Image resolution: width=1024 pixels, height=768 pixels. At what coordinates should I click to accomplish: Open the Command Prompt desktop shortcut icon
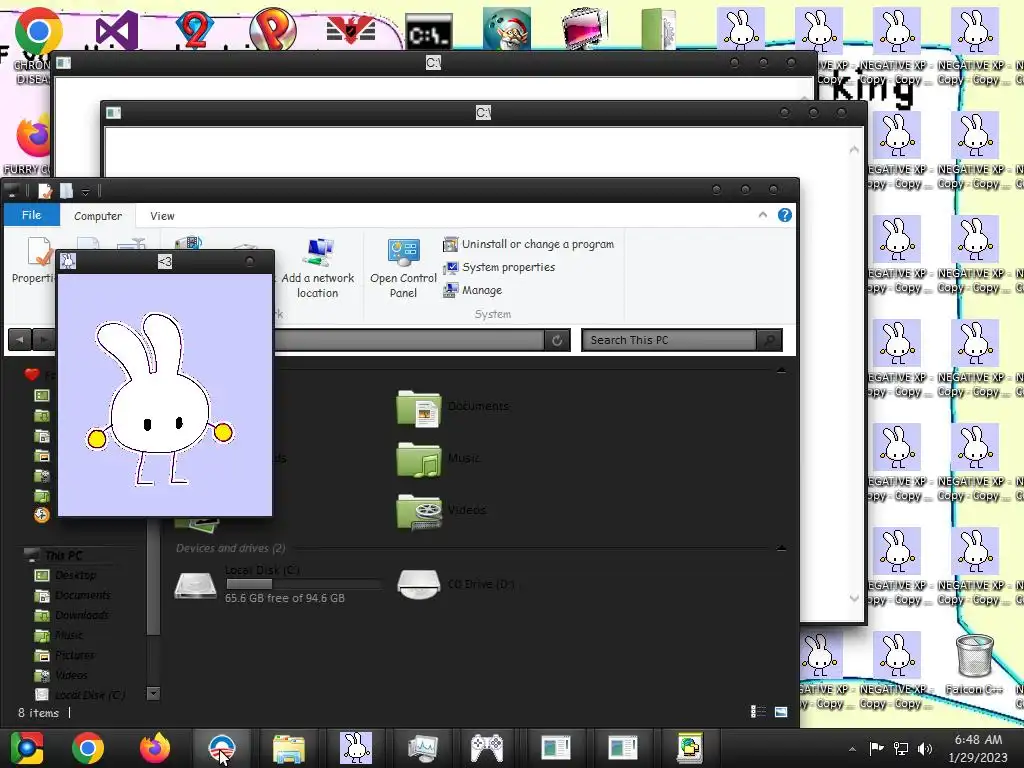[x=429, y=32]
